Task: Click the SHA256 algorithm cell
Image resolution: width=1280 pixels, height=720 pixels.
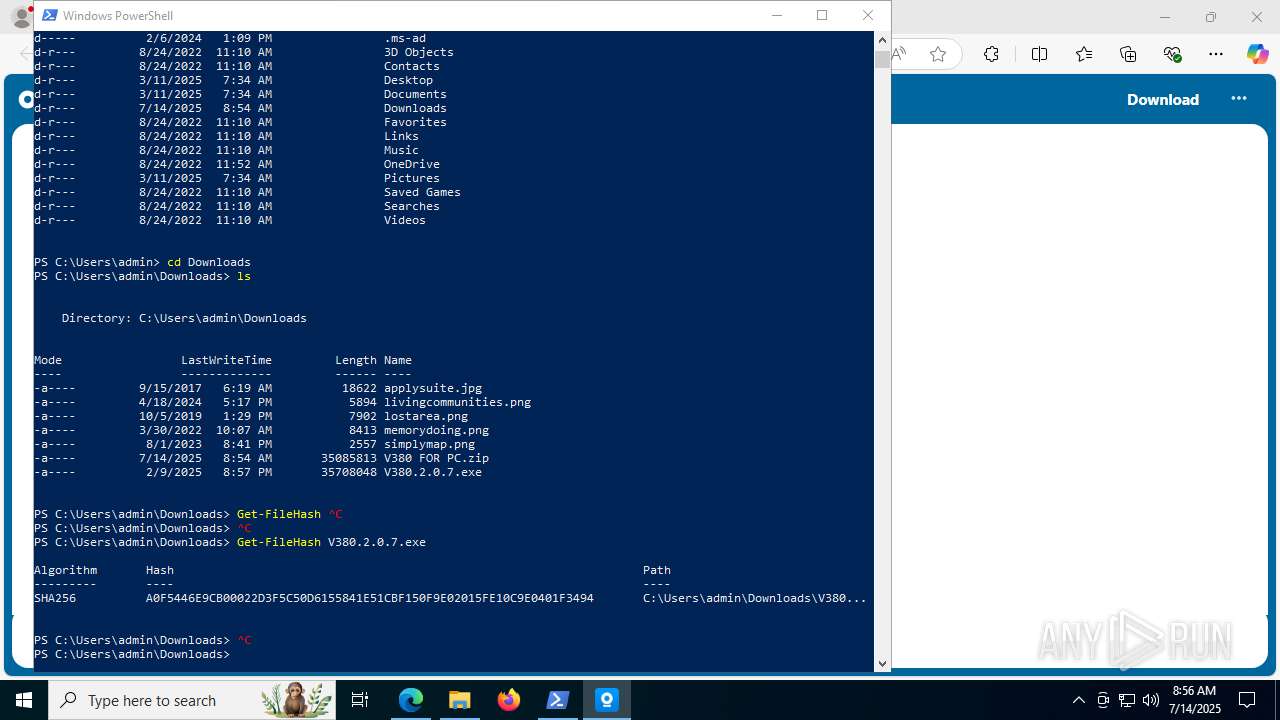Action: tap(55, 598)
